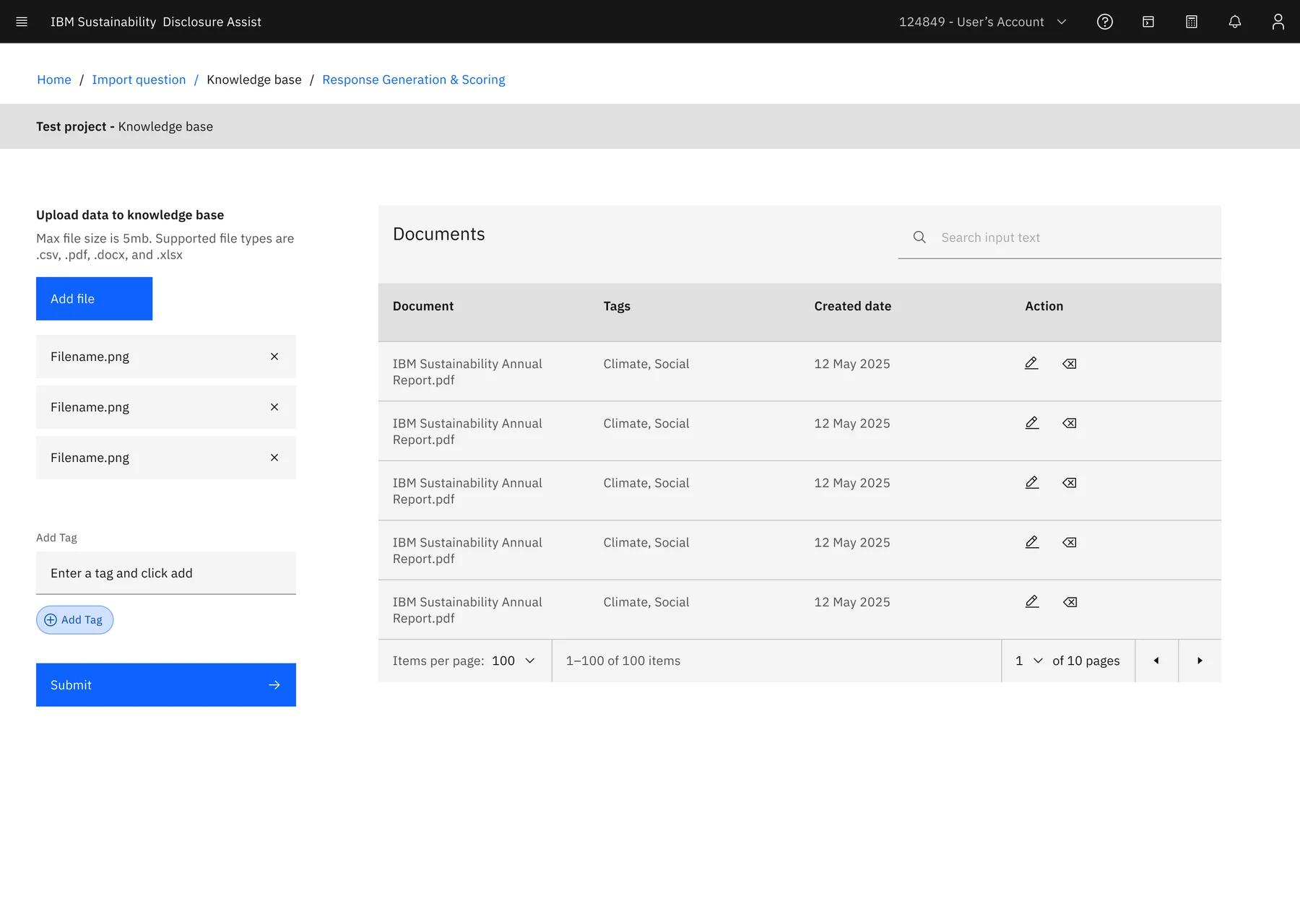Open the console window icon in header

1148,22
